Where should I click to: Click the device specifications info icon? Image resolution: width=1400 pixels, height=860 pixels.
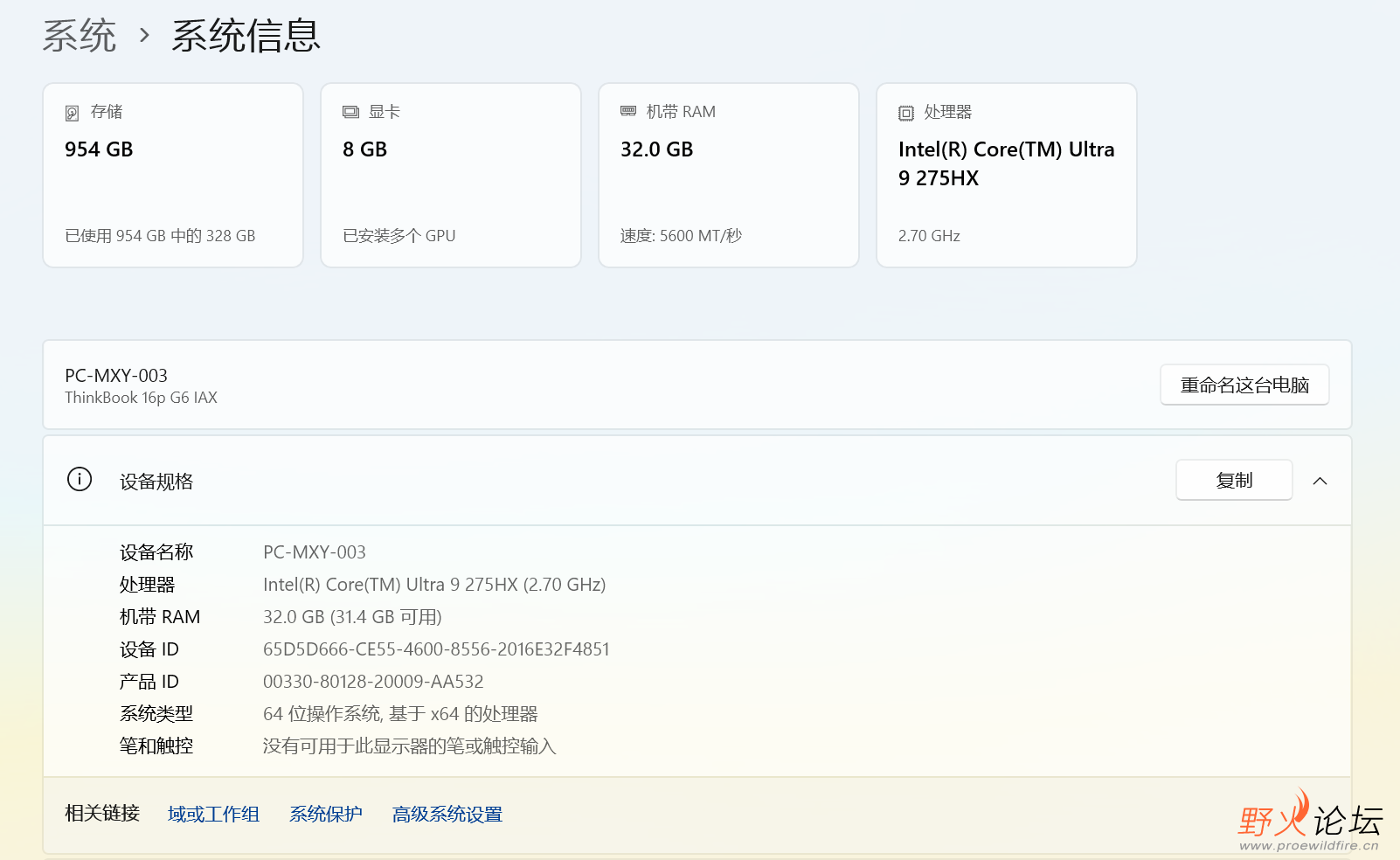(80, 479)
